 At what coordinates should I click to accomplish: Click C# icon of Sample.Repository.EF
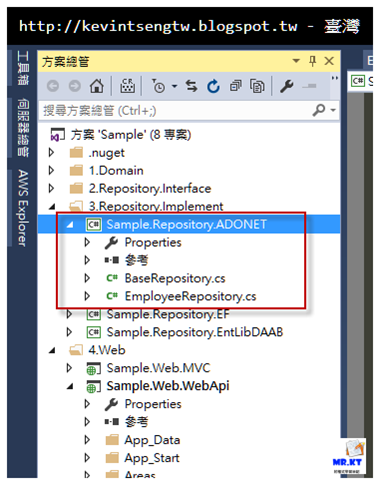tap(93, 314)
